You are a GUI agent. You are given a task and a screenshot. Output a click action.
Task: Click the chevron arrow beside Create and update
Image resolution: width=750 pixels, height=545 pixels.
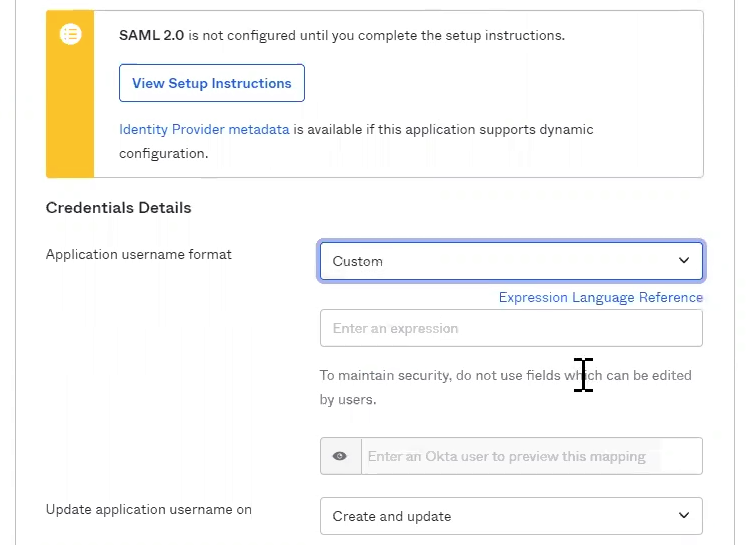pyautogui.click(x=684, y=516)
